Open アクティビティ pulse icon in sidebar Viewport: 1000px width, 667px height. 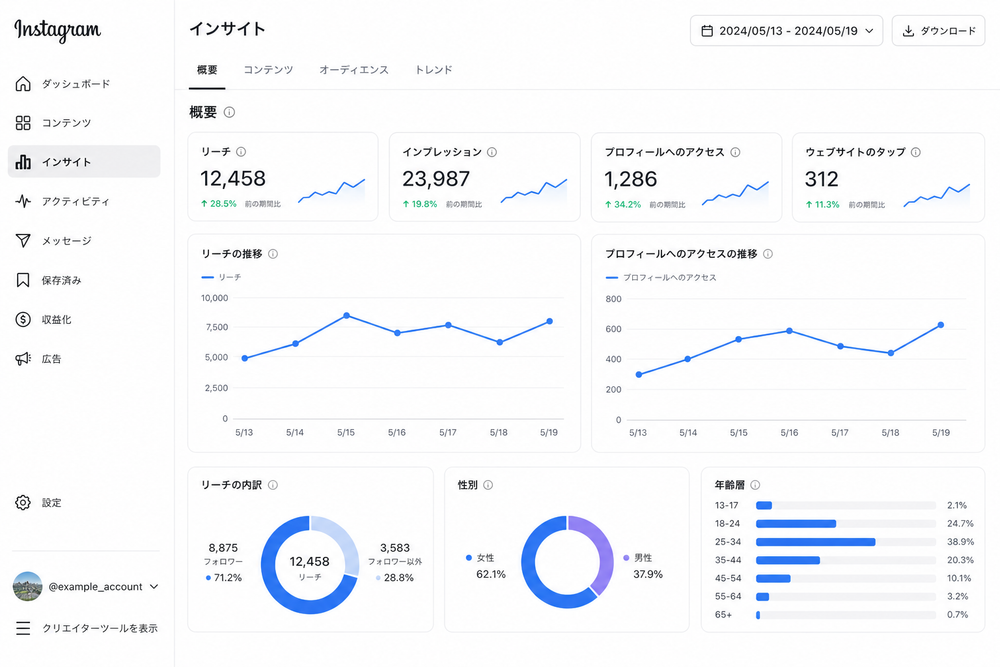(23, 202)
